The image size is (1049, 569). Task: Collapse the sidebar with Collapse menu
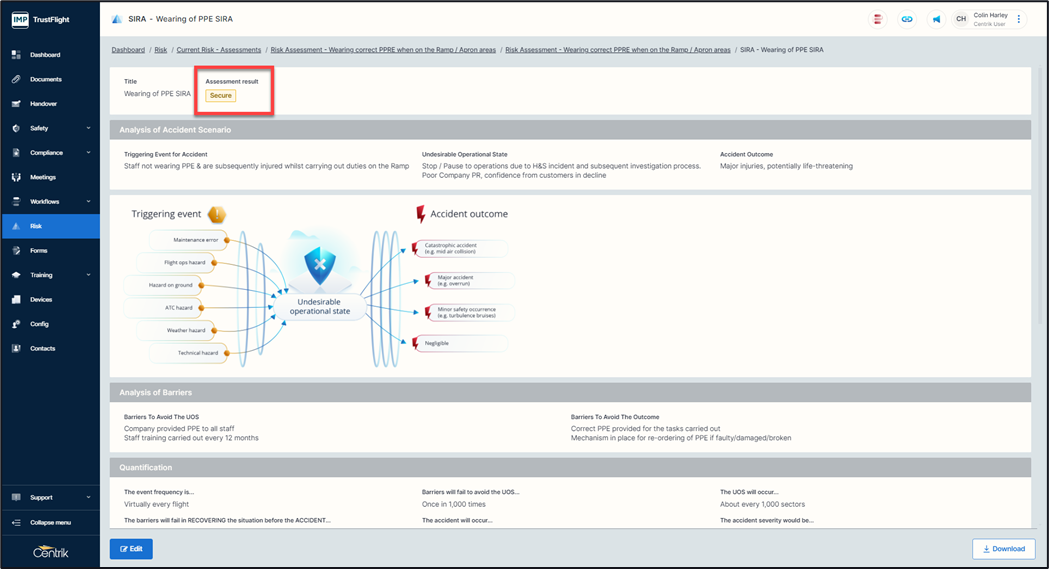[50, 522]
